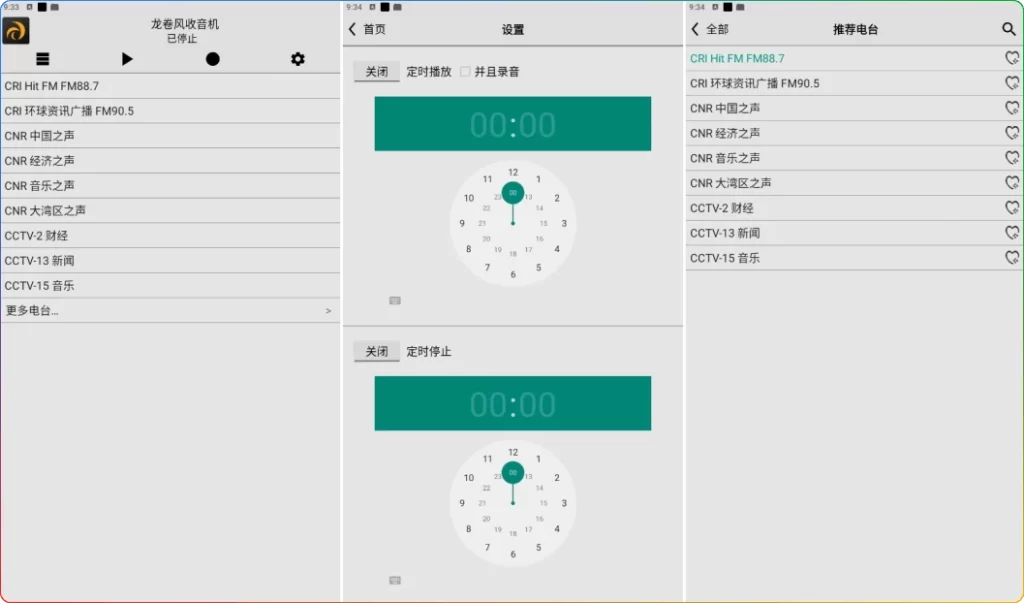The height and width of the screenshot is (603, 1024).
Task: Select CNR 中国之声 on main list
Action: coord(170,135)
